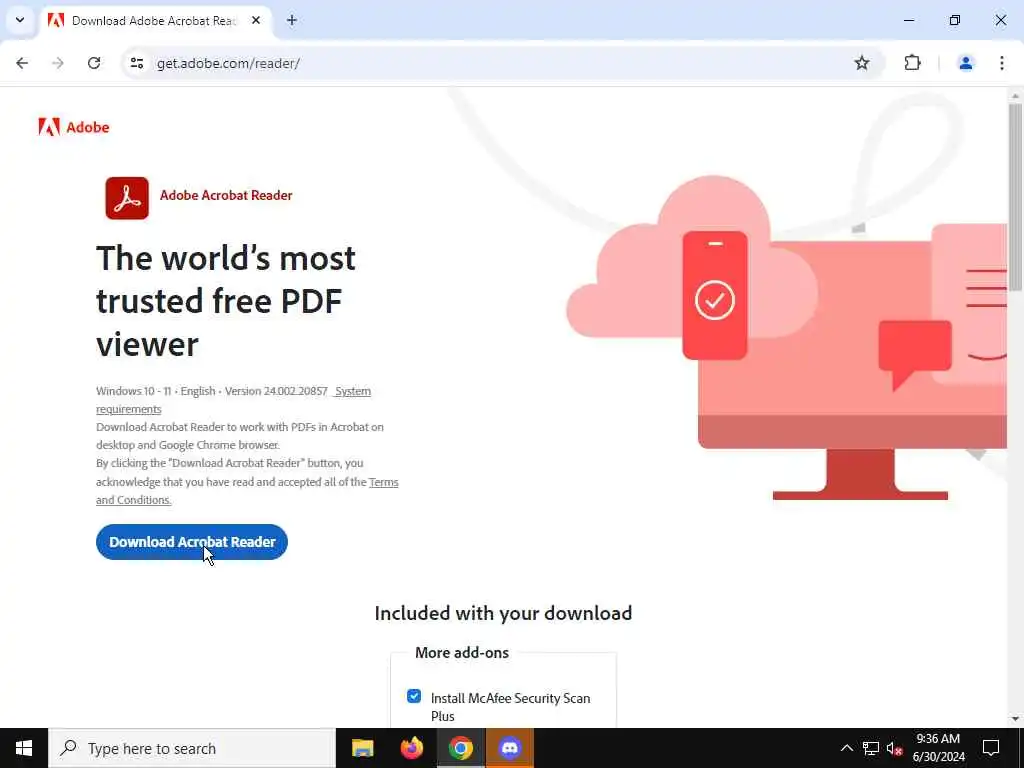This screenshot has width=1024, height=768.
Task: Open the Windows Start menu
Action: 24,748
